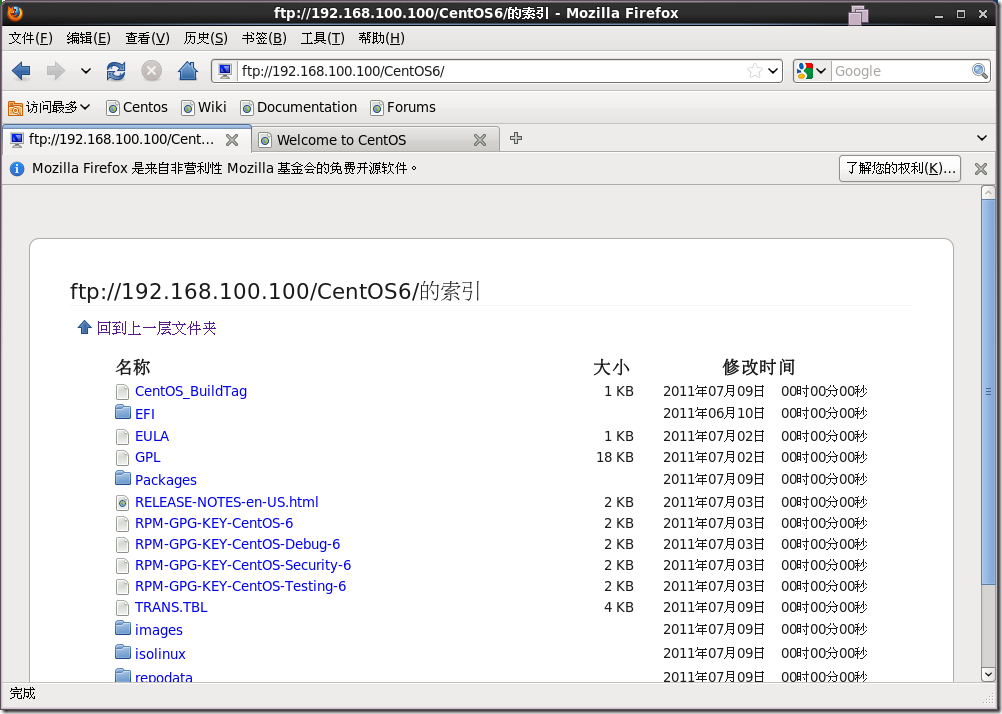Viewport: 1002px width, 714px height.
Task: Open RELEASE-NOTES-en-US.html link
Action: point(226,502)
